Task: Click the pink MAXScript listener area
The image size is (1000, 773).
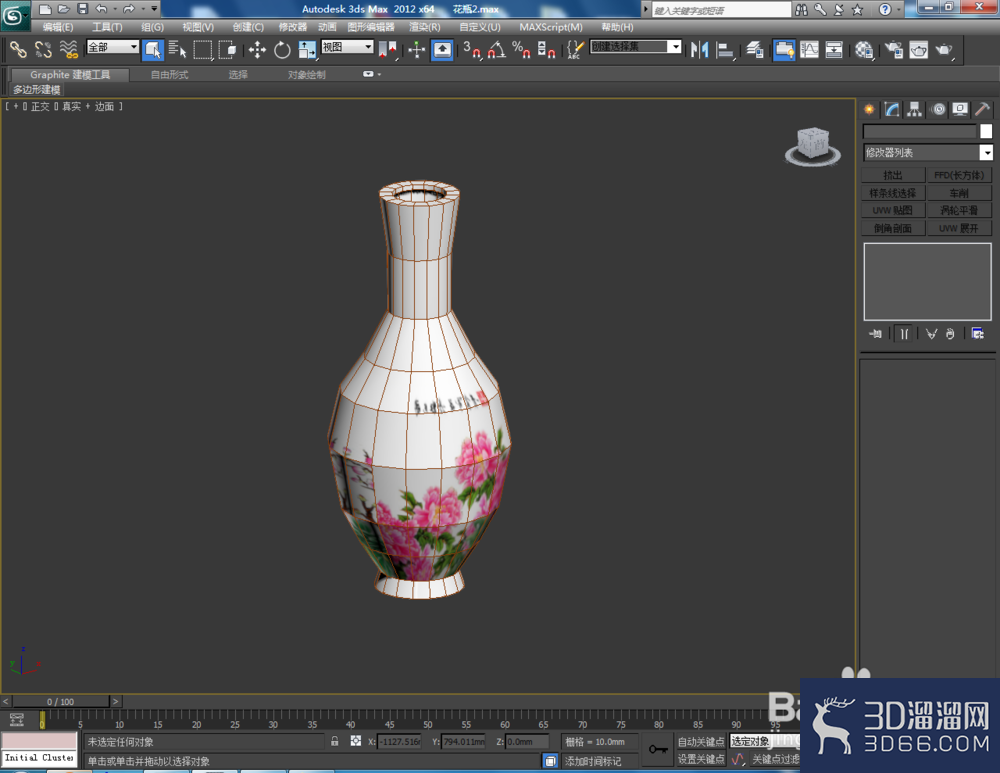Action: tap(39, 740)
